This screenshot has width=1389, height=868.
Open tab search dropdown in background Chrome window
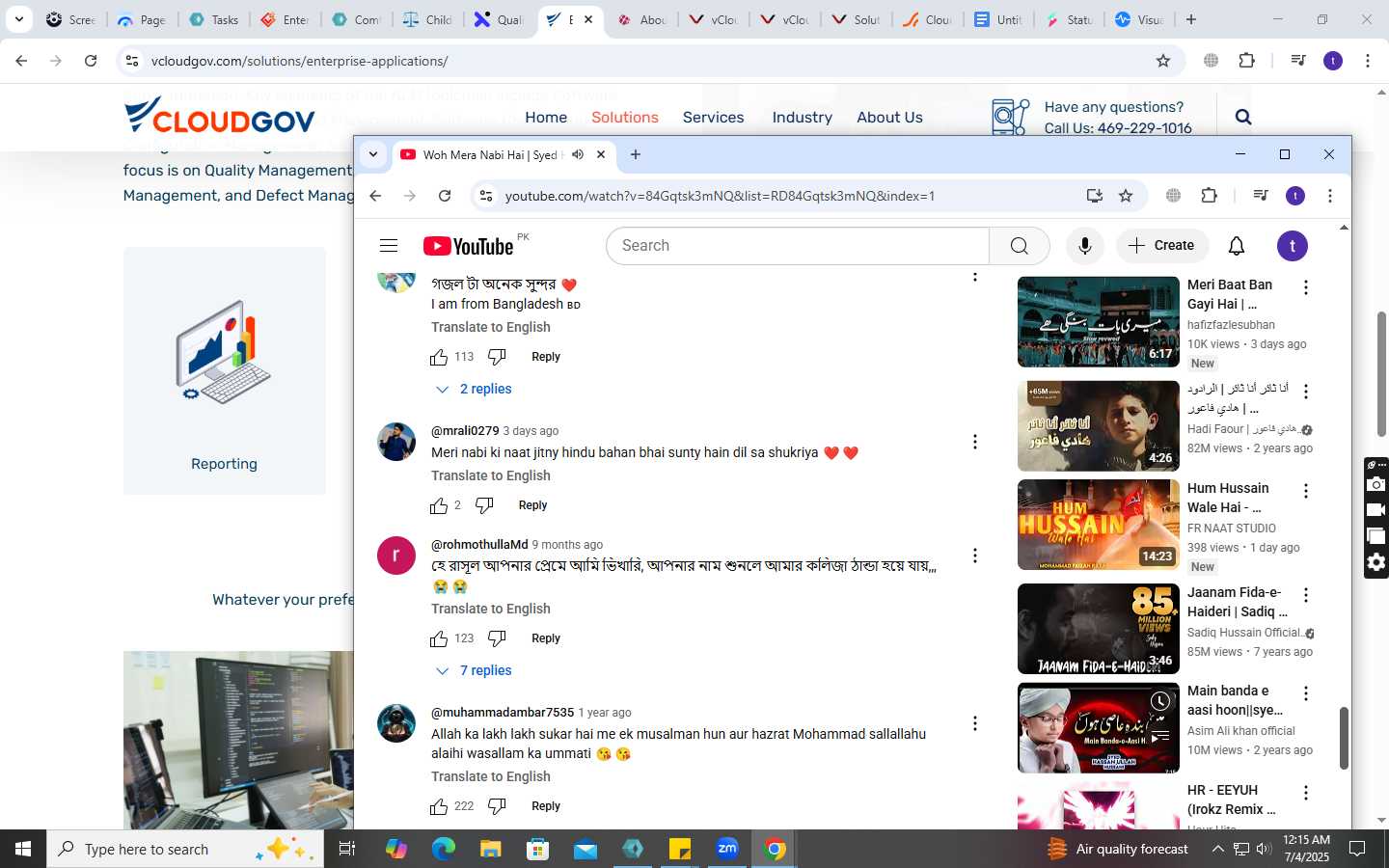click(19, 19)
